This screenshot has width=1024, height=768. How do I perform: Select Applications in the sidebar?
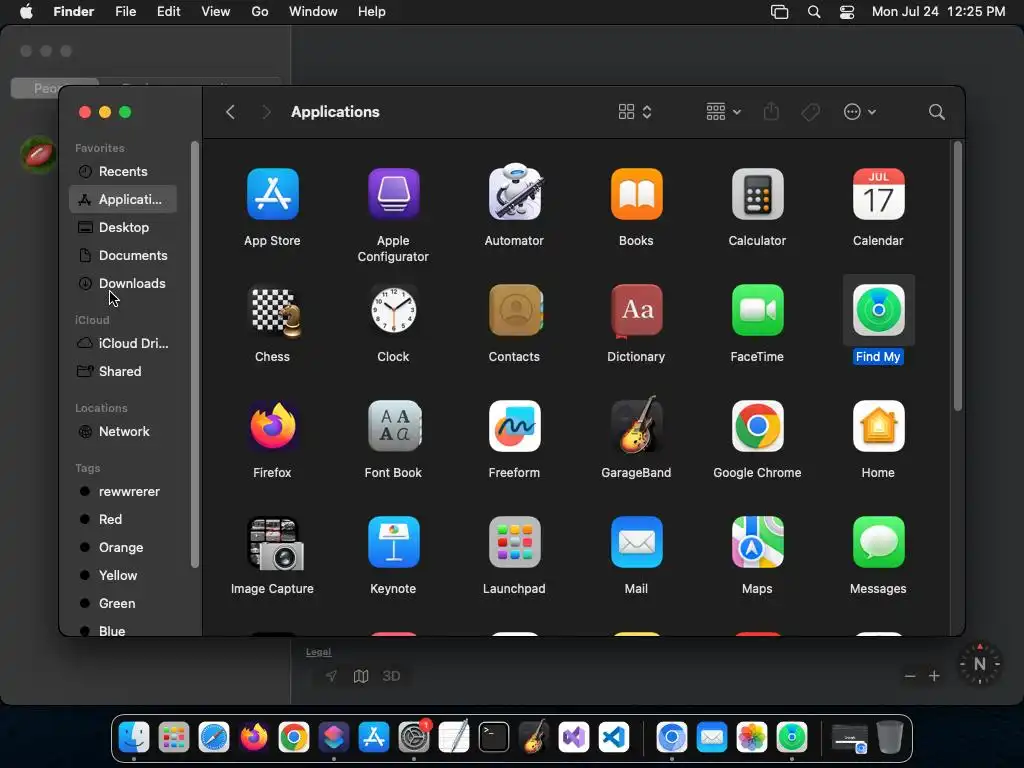point(123,200)
